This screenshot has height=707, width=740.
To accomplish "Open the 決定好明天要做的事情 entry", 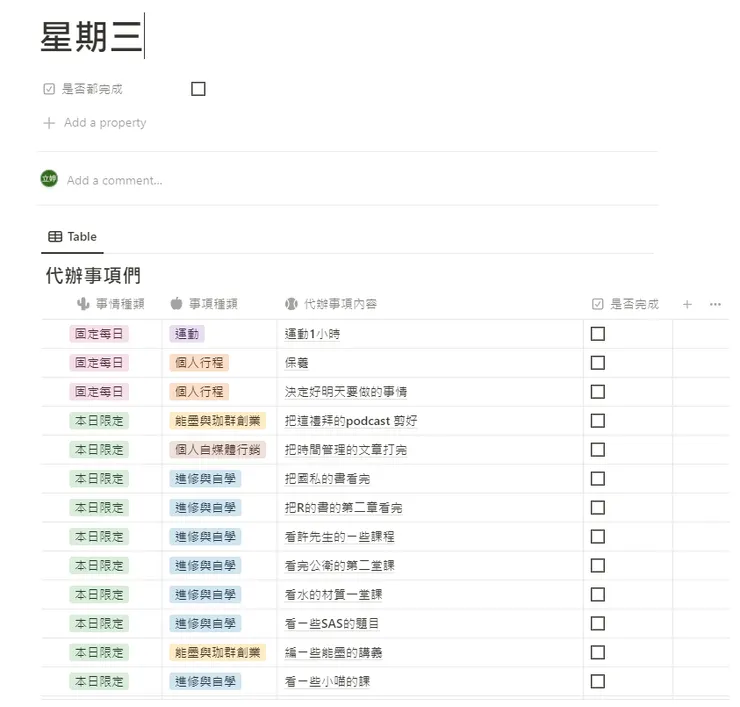I will (345, 392).
